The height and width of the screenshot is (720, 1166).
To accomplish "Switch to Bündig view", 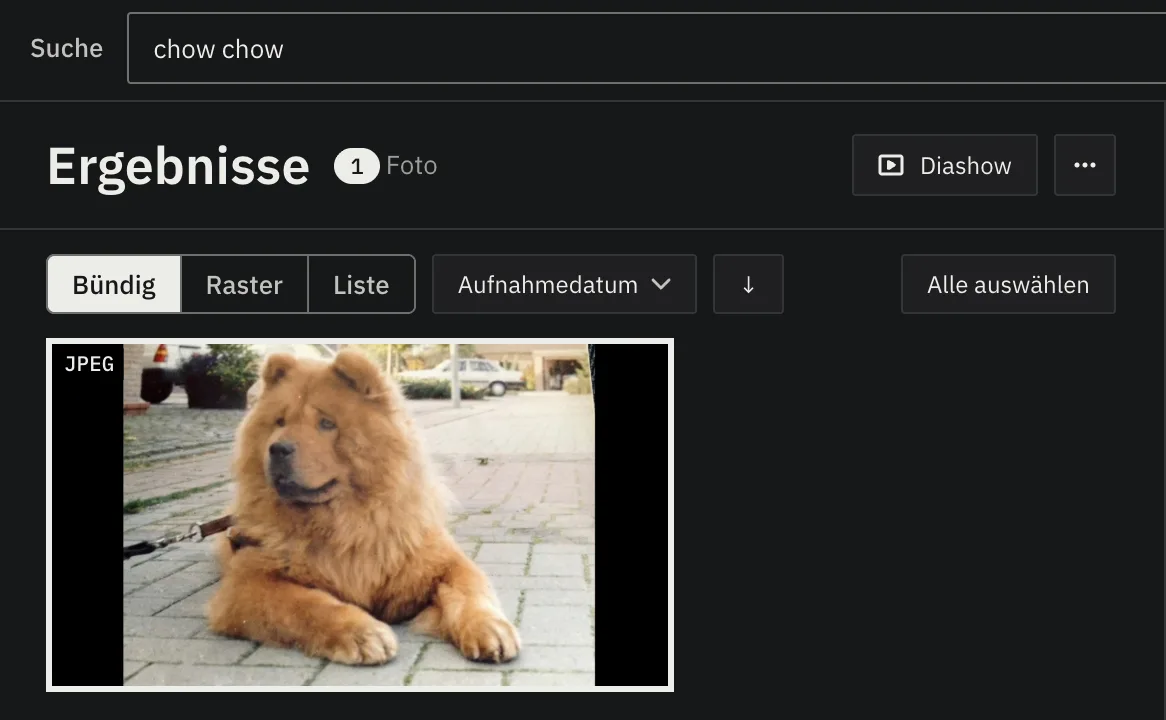I will 114,284.
